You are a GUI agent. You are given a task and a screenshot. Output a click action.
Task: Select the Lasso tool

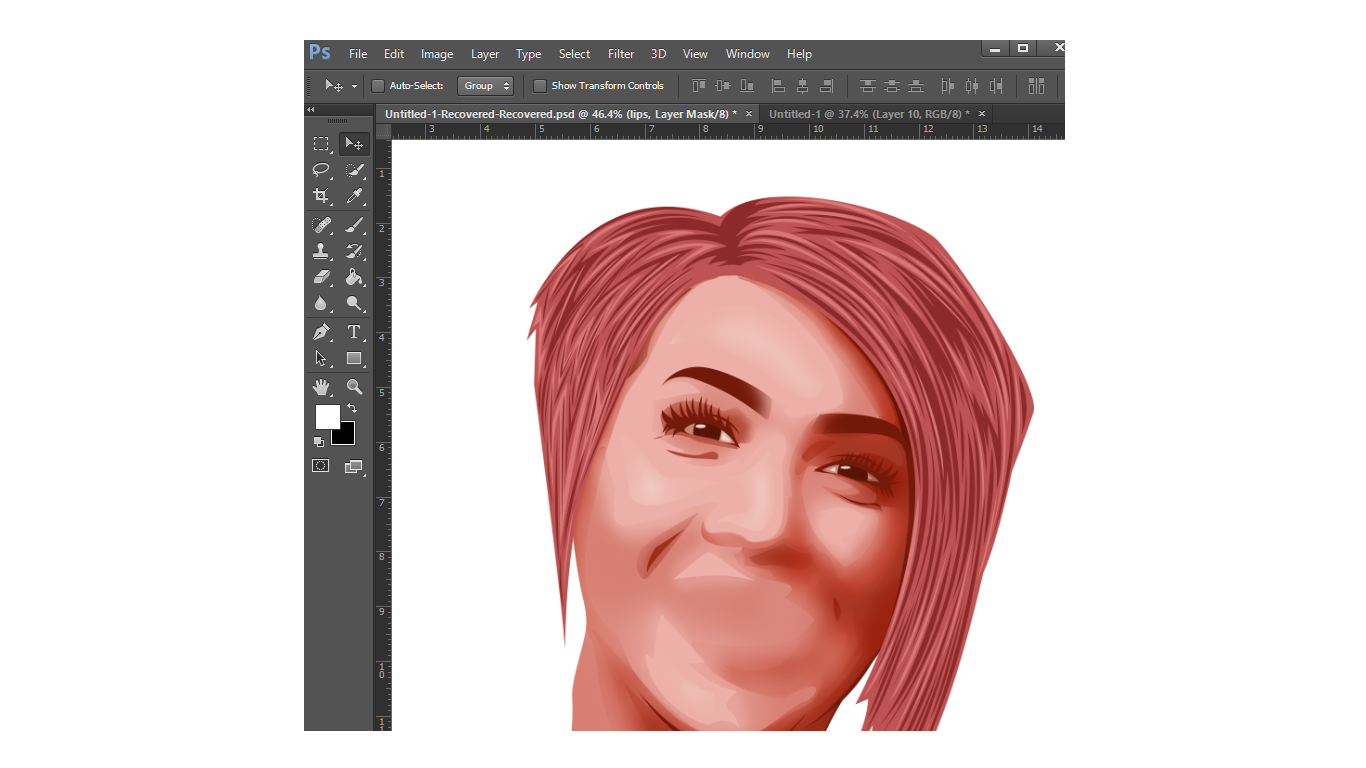[321, 170]
